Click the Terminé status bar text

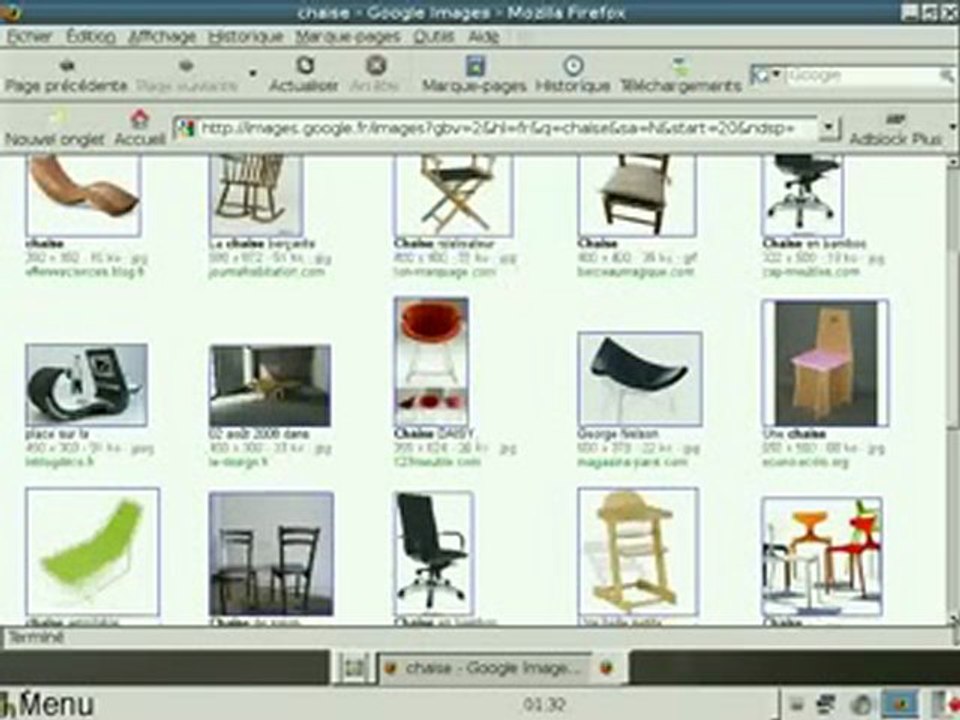[x=36, y=637]
